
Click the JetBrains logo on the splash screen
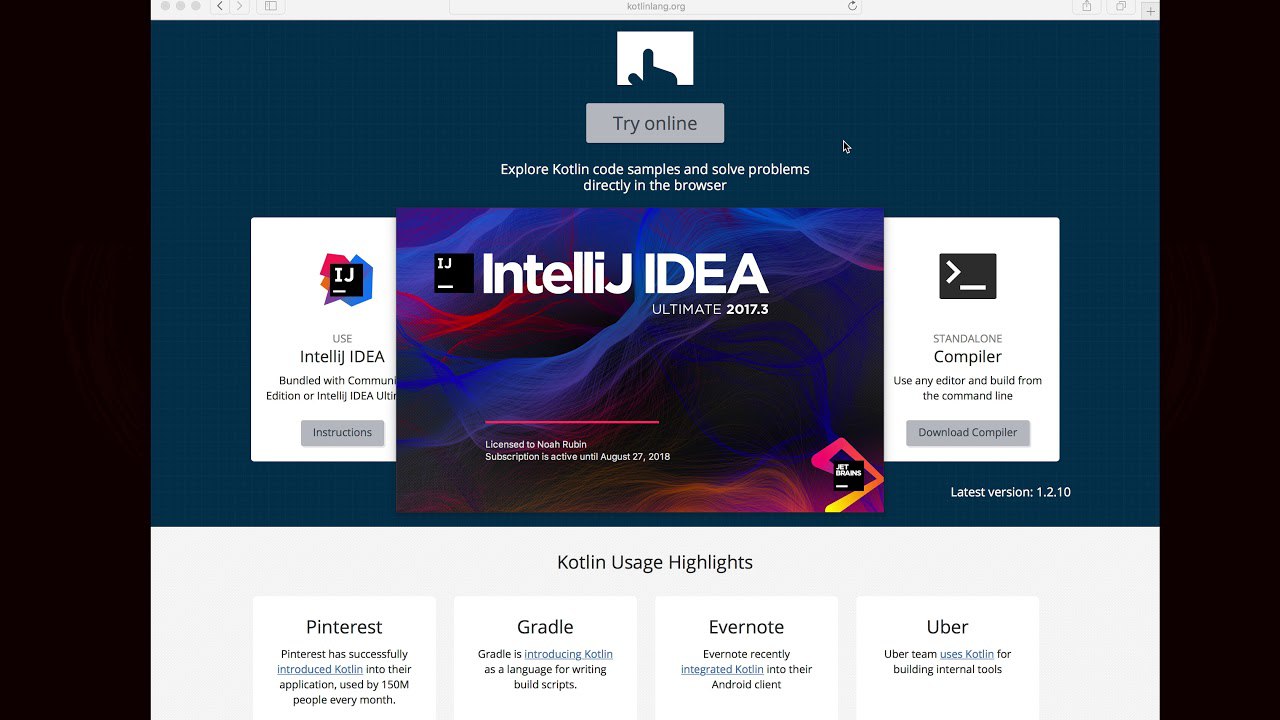(x=847, y=475)
